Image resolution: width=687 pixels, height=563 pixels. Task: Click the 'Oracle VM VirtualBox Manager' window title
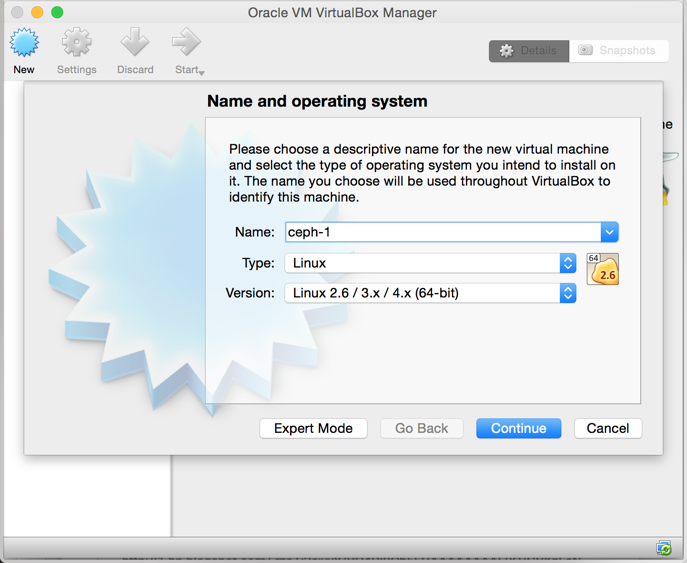342,13
